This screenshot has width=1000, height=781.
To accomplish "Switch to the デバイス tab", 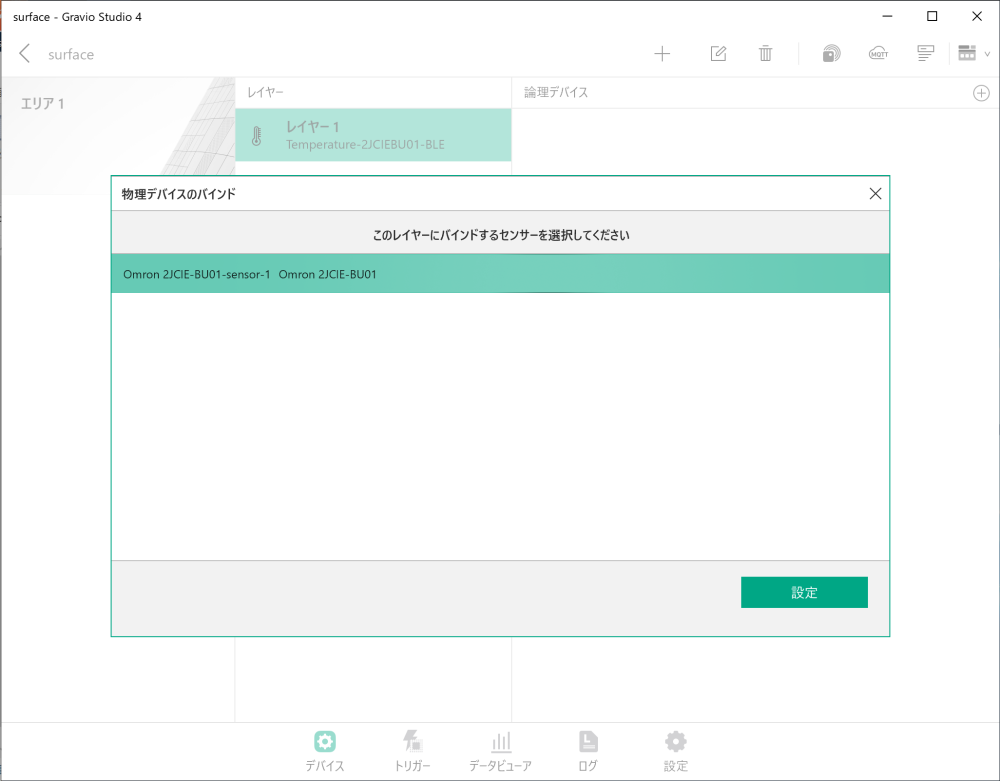I will click(325, 751).
